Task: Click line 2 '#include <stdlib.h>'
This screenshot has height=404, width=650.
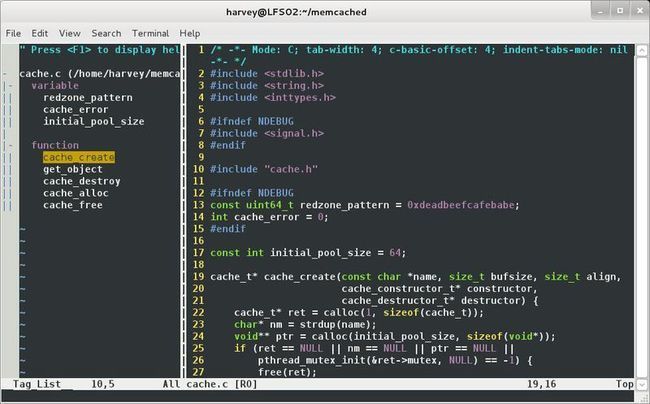Action: (267, 74)
